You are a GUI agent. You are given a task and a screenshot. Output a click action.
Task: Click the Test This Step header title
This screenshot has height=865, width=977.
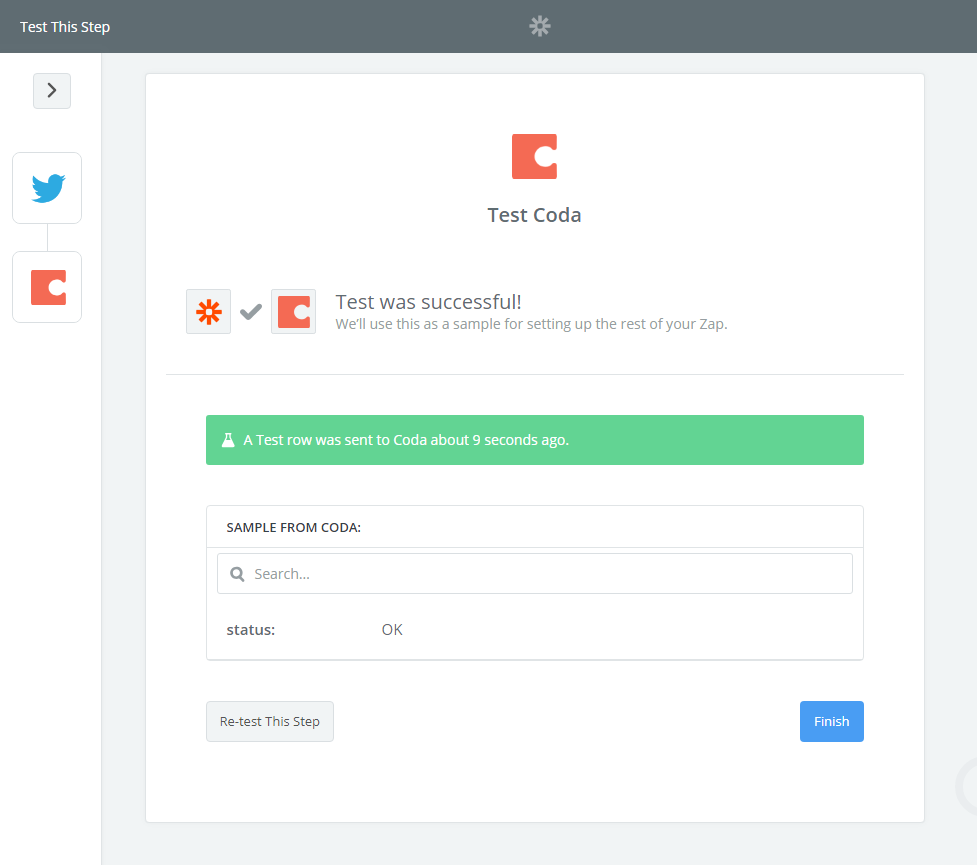pos(65,27)
